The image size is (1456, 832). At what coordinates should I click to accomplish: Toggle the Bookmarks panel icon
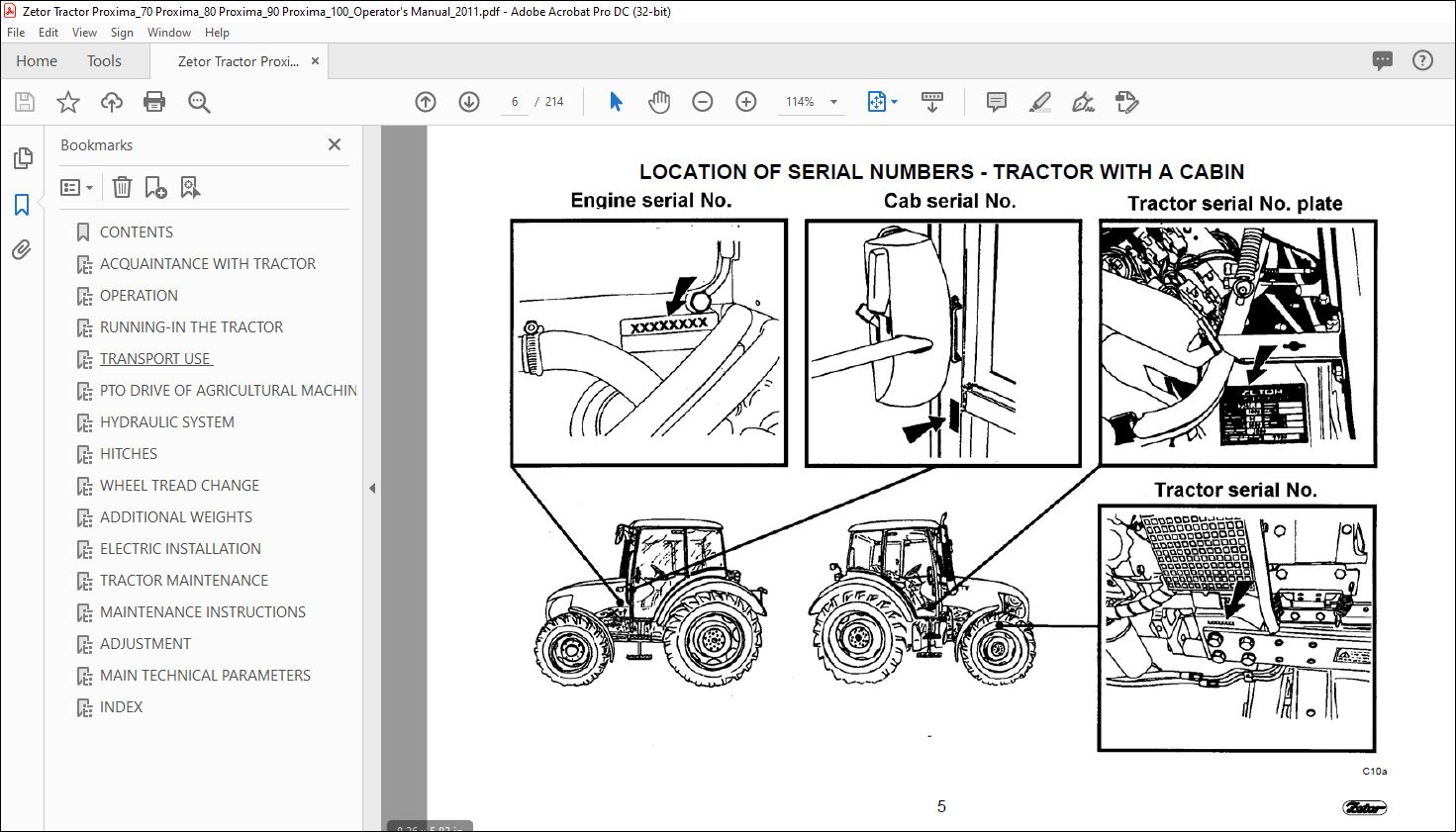[x=22, y=205]
